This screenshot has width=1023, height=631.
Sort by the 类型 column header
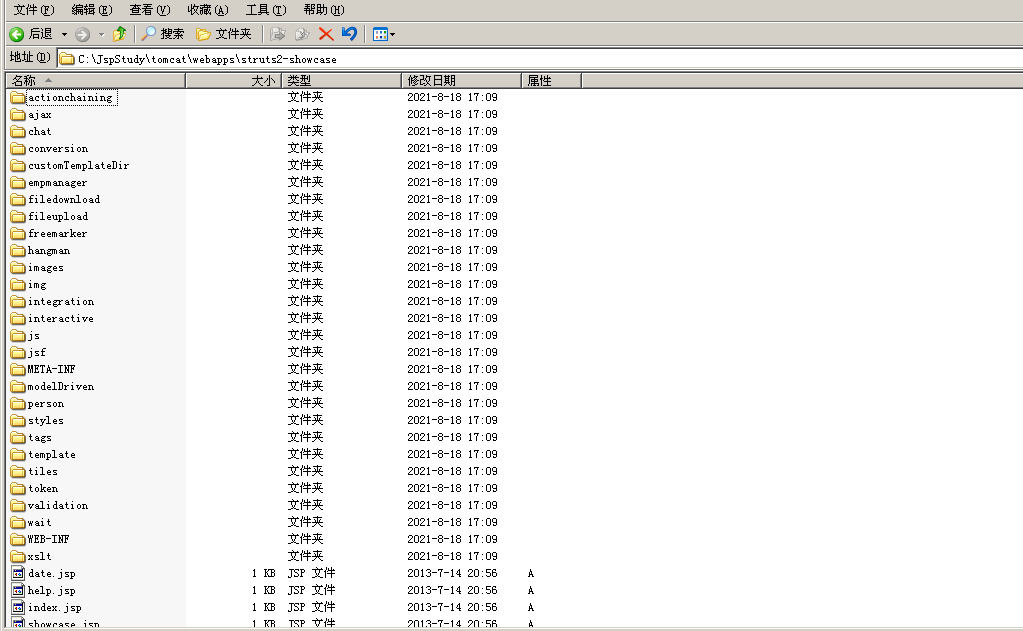point(341,80)
